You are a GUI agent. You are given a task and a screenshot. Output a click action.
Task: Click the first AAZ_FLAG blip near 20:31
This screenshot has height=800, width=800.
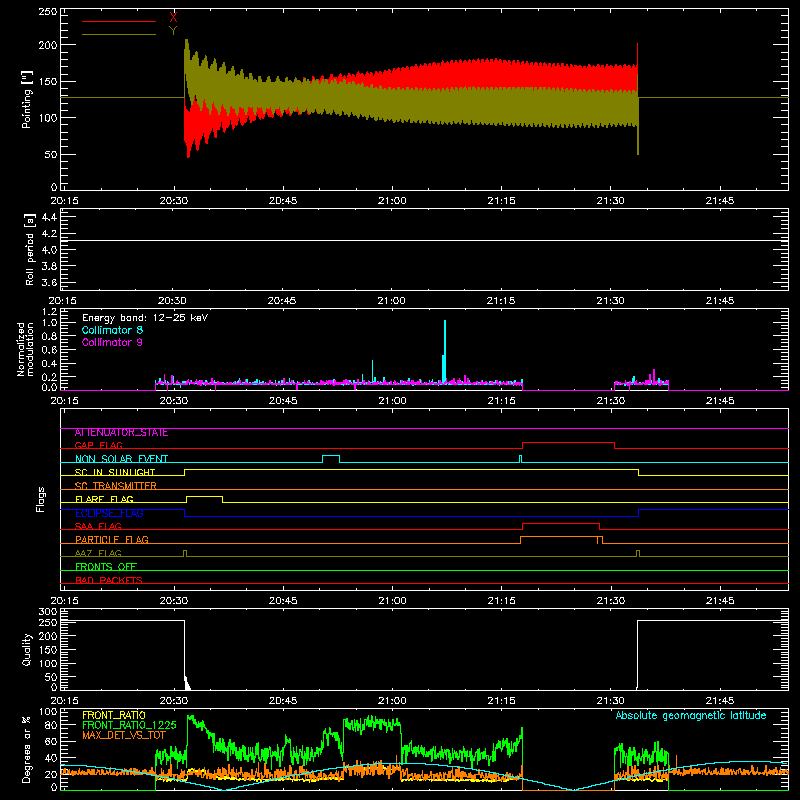tap(185, 553)
